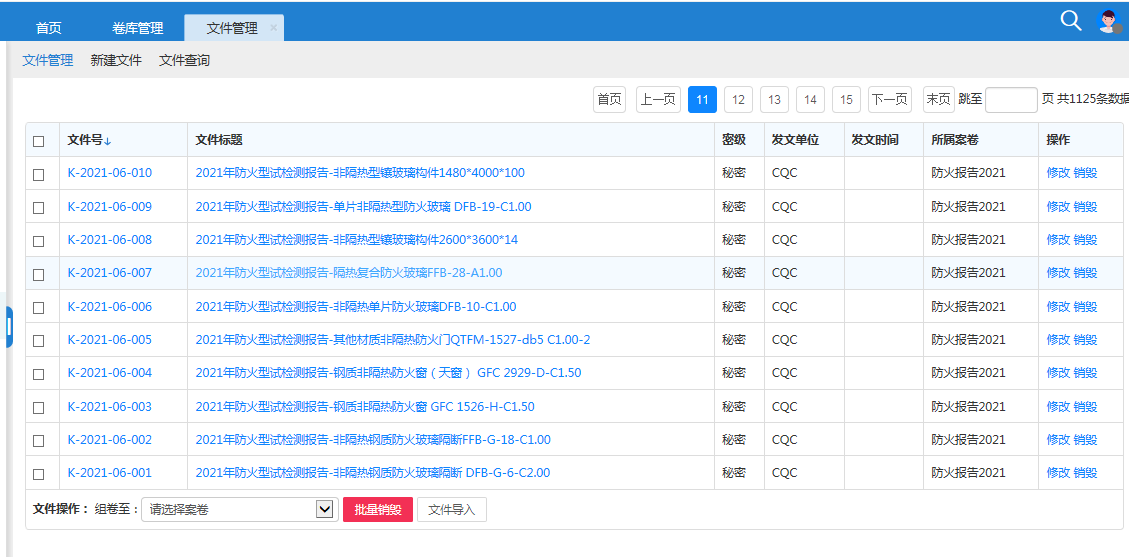Screen dimensions: 1129x557
Task: Click the search magnifier icon
Action: click(x=1070, y=21)
